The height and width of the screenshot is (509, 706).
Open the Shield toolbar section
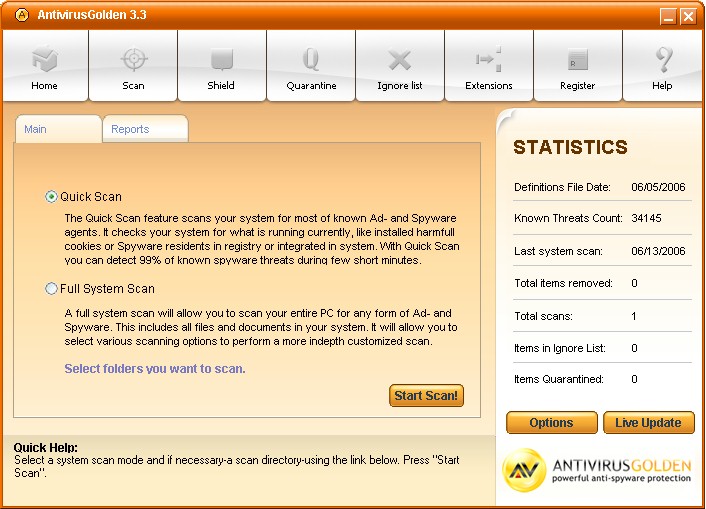click(x=222, y=66)
